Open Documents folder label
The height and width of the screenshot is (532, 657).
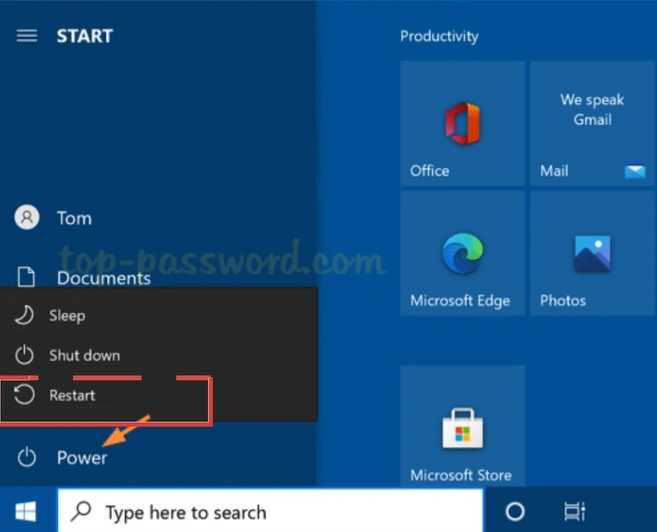coord(104,278)
